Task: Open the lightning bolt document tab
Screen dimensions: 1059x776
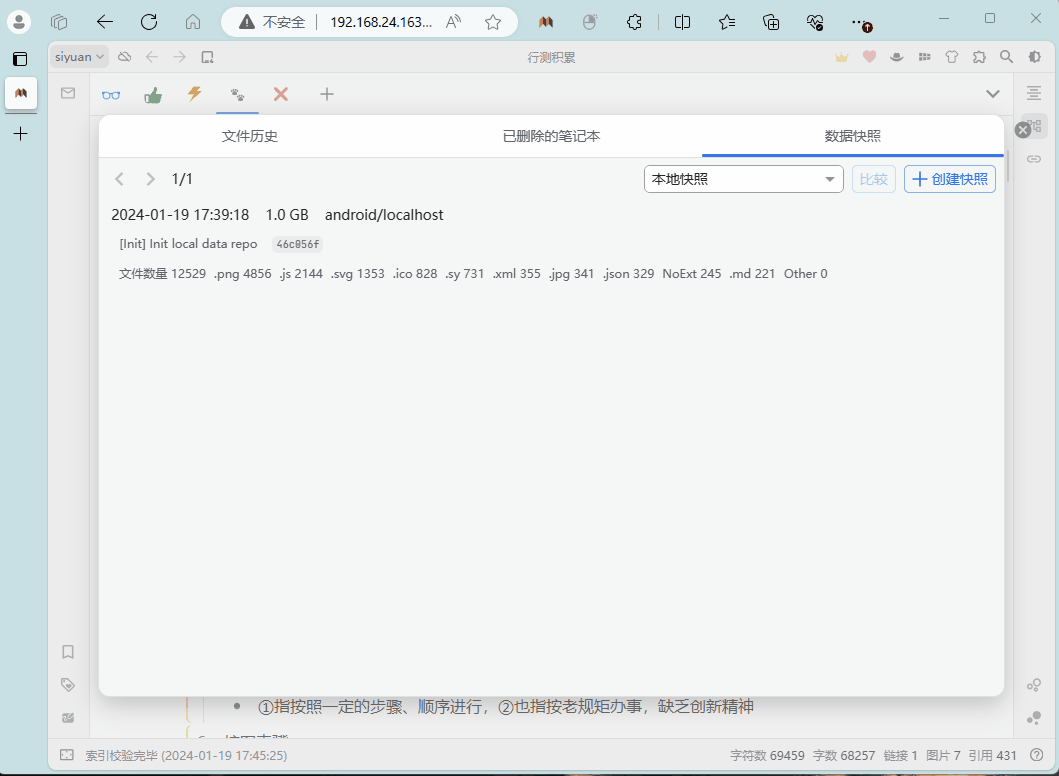Action: [x=194, y=93]
